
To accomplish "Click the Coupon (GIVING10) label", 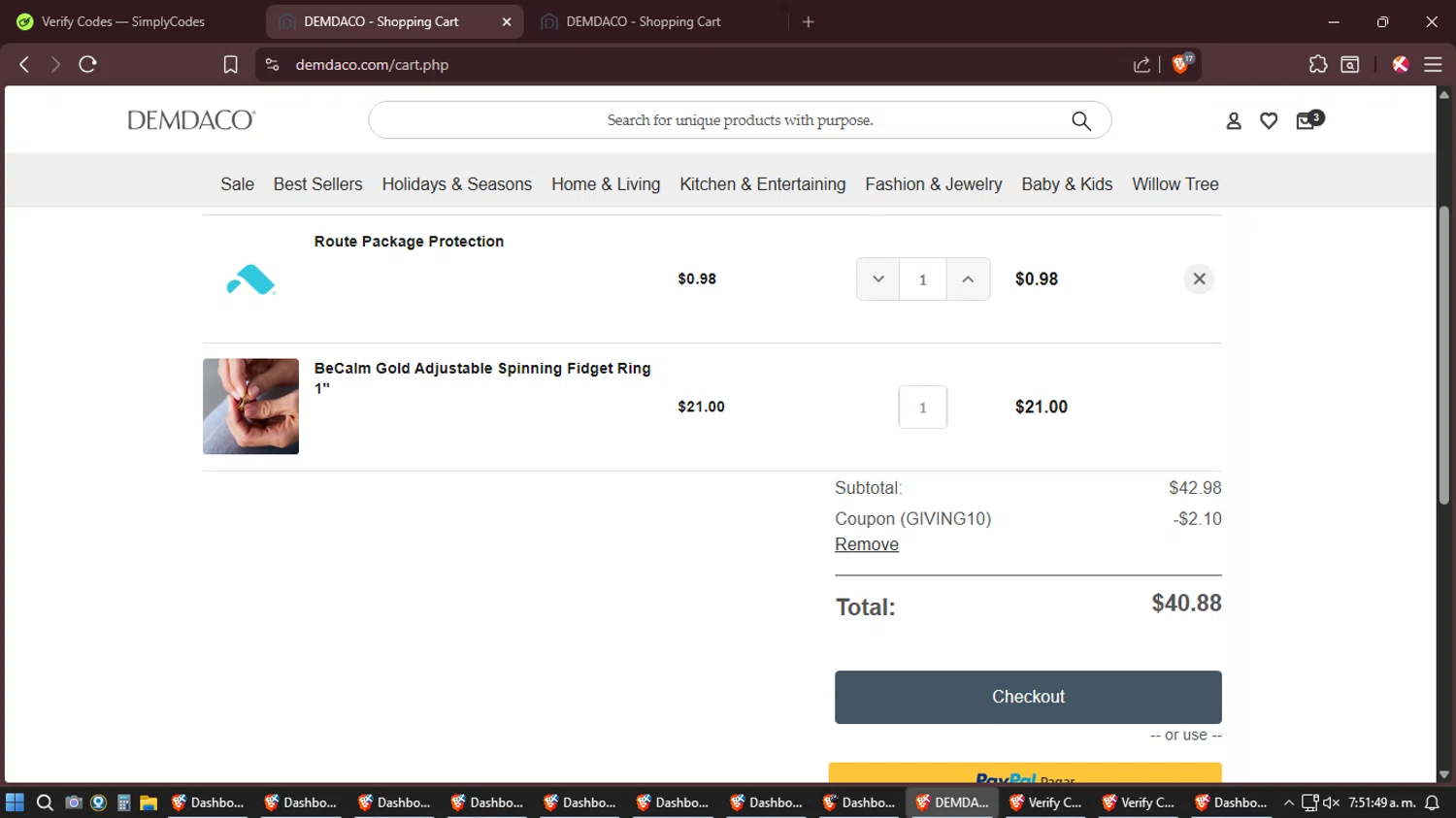I will click(912, 519).
